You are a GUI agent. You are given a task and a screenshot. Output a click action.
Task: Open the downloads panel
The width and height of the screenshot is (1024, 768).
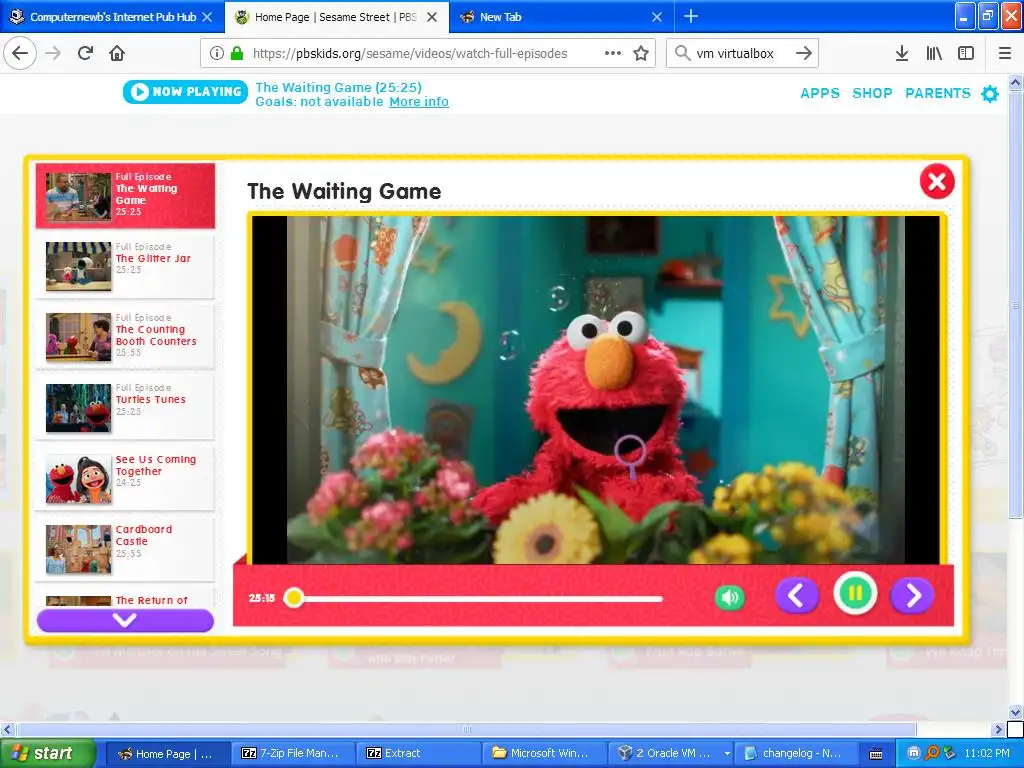pos(902,54)
